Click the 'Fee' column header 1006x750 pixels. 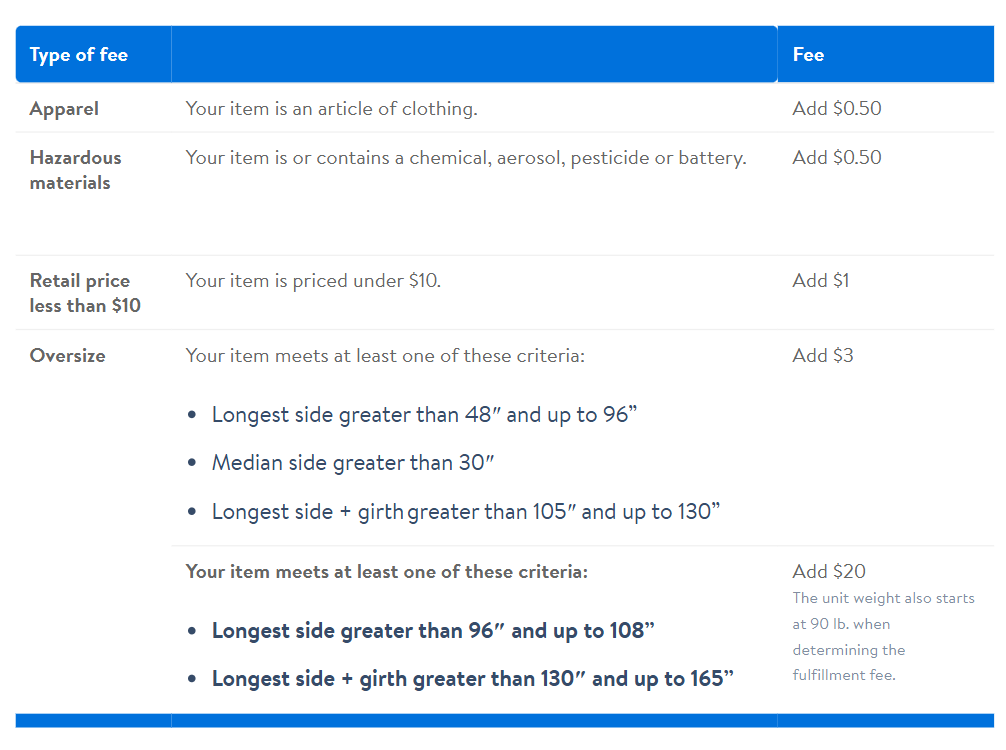[x=808, y=55]
